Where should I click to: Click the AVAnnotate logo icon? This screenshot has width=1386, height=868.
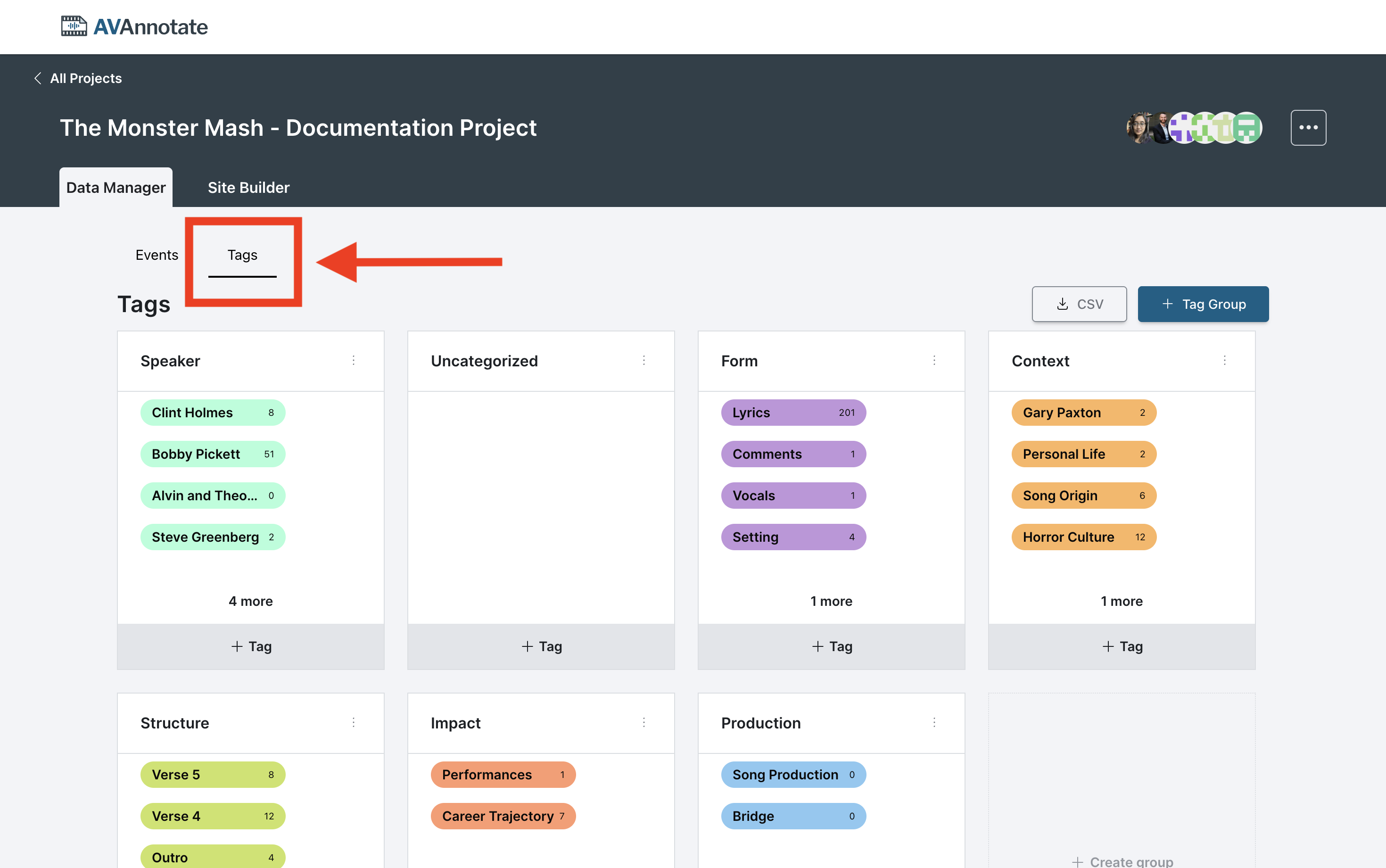click(x=74, y=26)
